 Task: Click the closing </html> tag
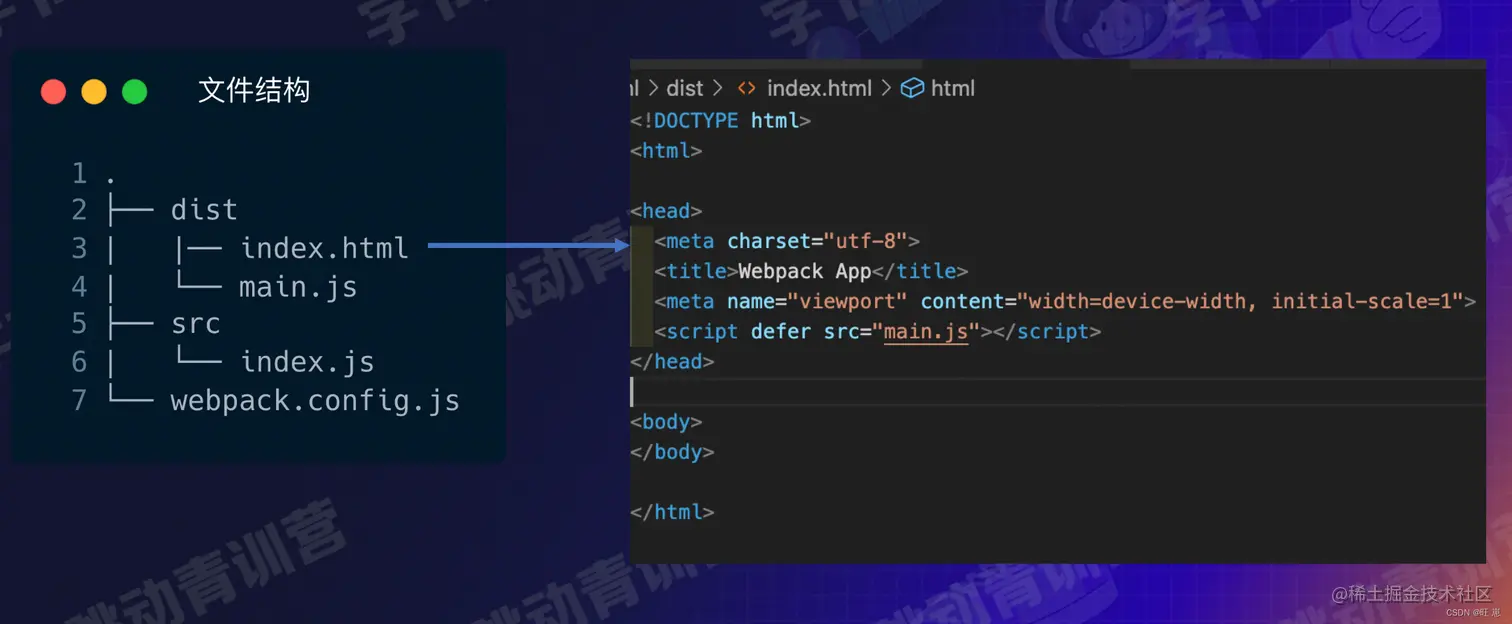click(x=672, y=511)
